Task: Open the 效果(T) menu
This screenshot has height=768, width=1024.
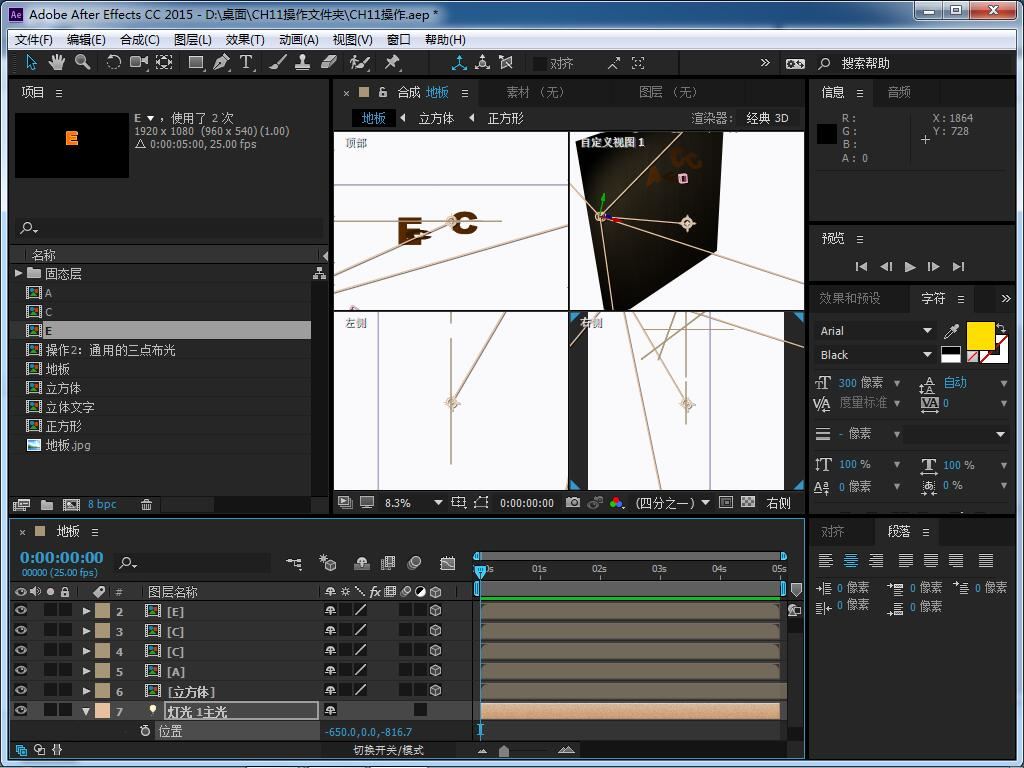Action: point(245,39)
